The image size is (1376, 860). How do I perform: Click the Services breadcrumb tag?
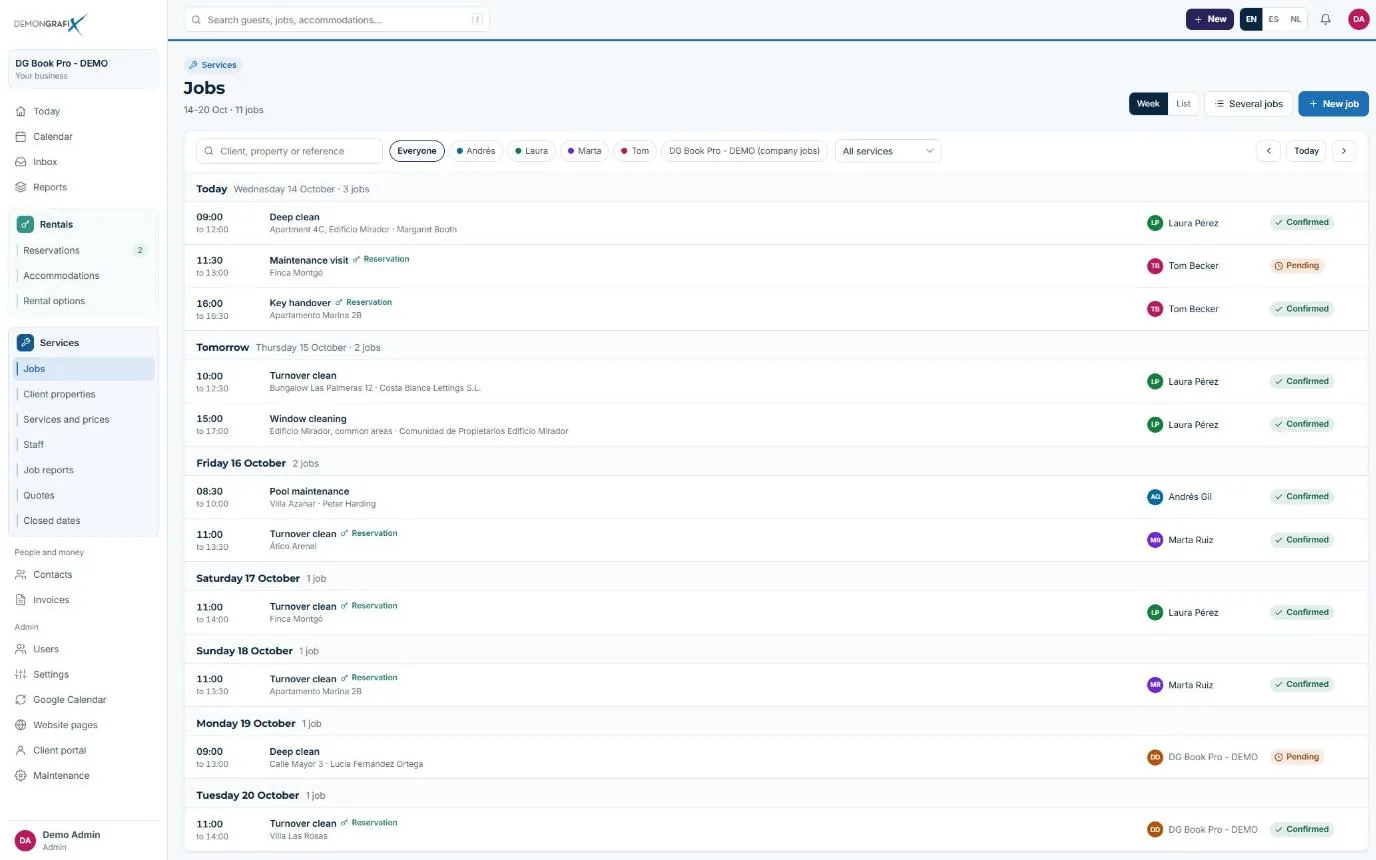click(x=213, y=65)
